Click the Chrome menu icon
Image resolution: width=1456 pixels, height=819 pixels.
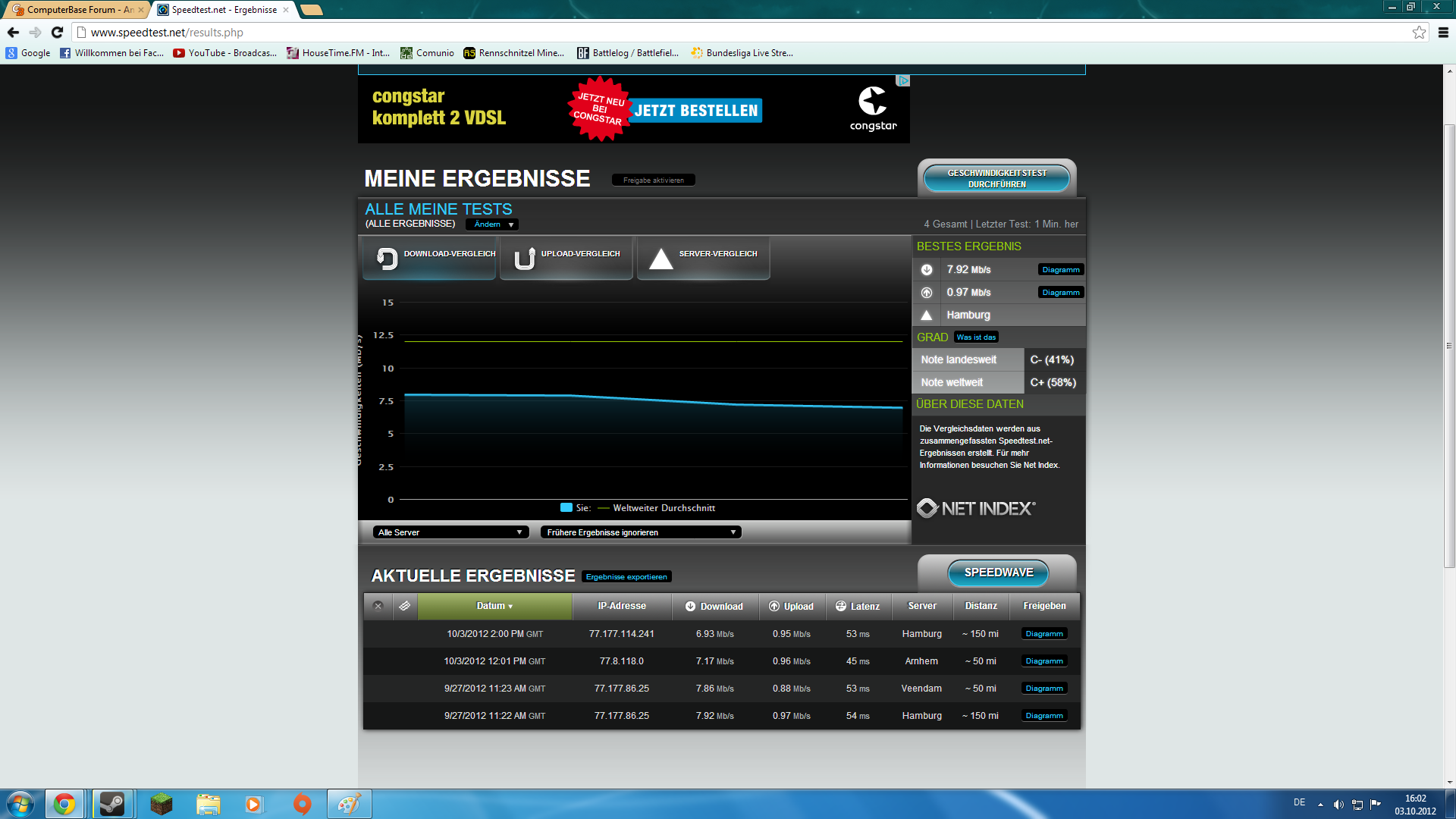(1443, 32)
